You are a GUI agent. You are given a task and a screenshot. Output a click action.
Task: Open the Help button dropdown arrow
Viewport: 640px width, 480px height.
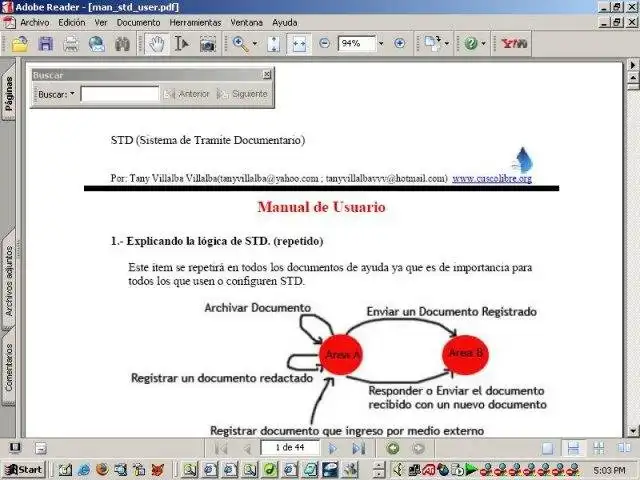click(x=484, y=43)
